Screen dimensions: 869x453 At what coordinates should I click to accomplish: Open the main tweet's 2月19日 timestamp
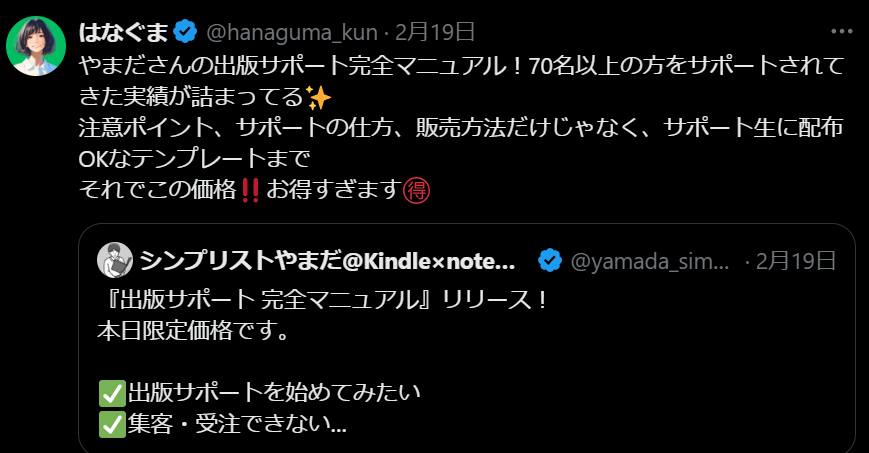434,32
